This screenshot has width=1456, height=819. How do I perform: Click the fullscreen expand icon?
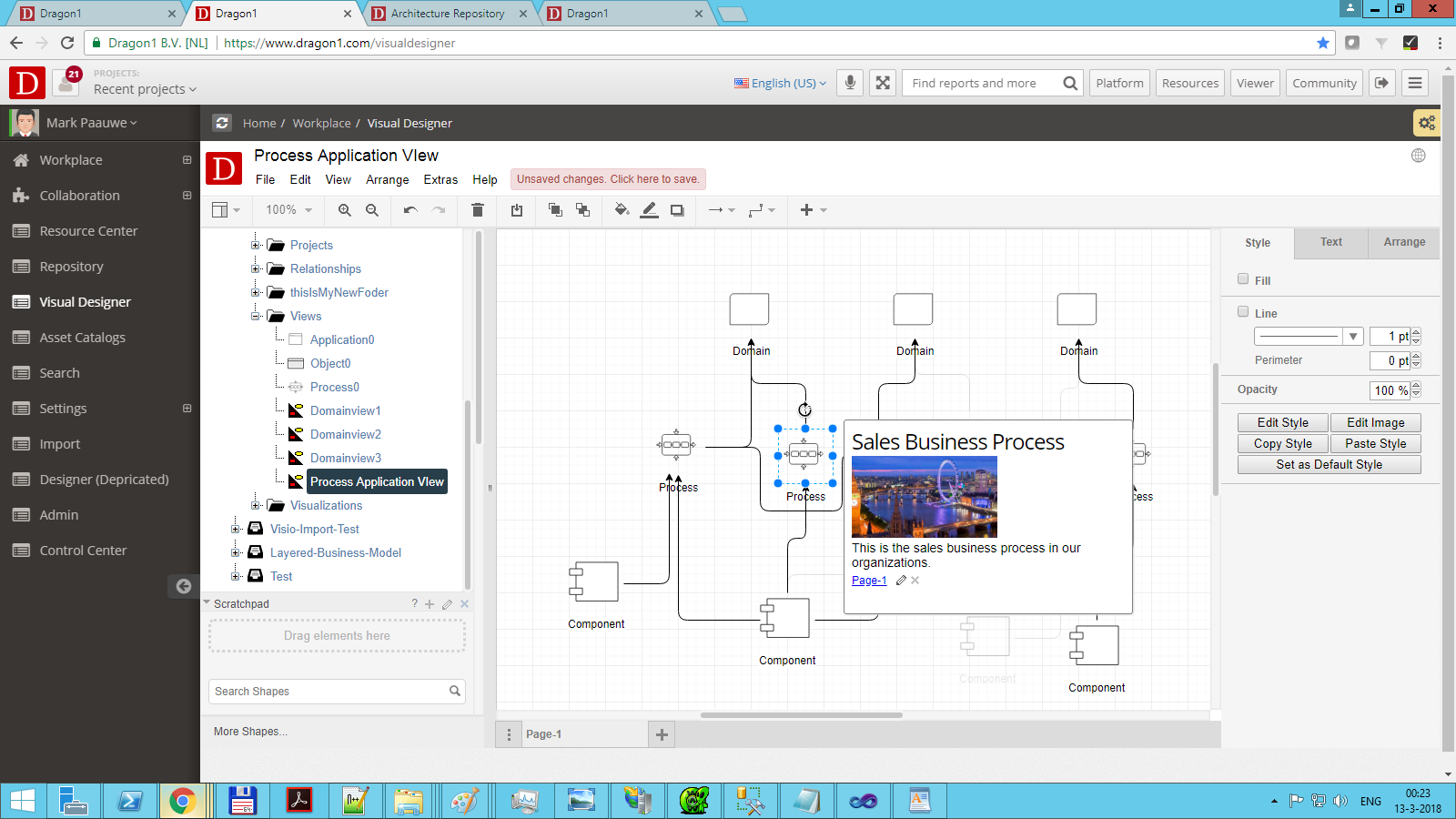pos(883,83)
